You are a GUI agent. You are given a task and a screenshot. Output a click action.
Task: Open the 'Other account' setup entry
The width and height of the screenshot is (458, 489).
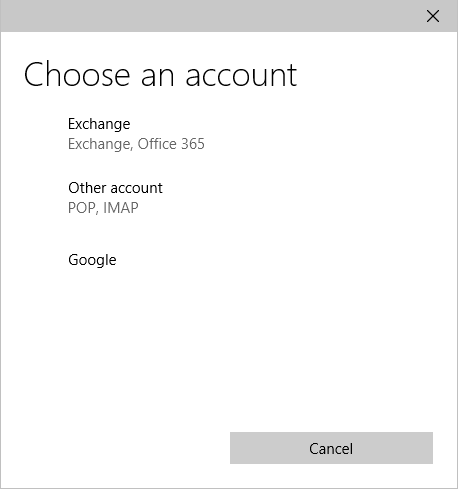[x=229, y=198]
